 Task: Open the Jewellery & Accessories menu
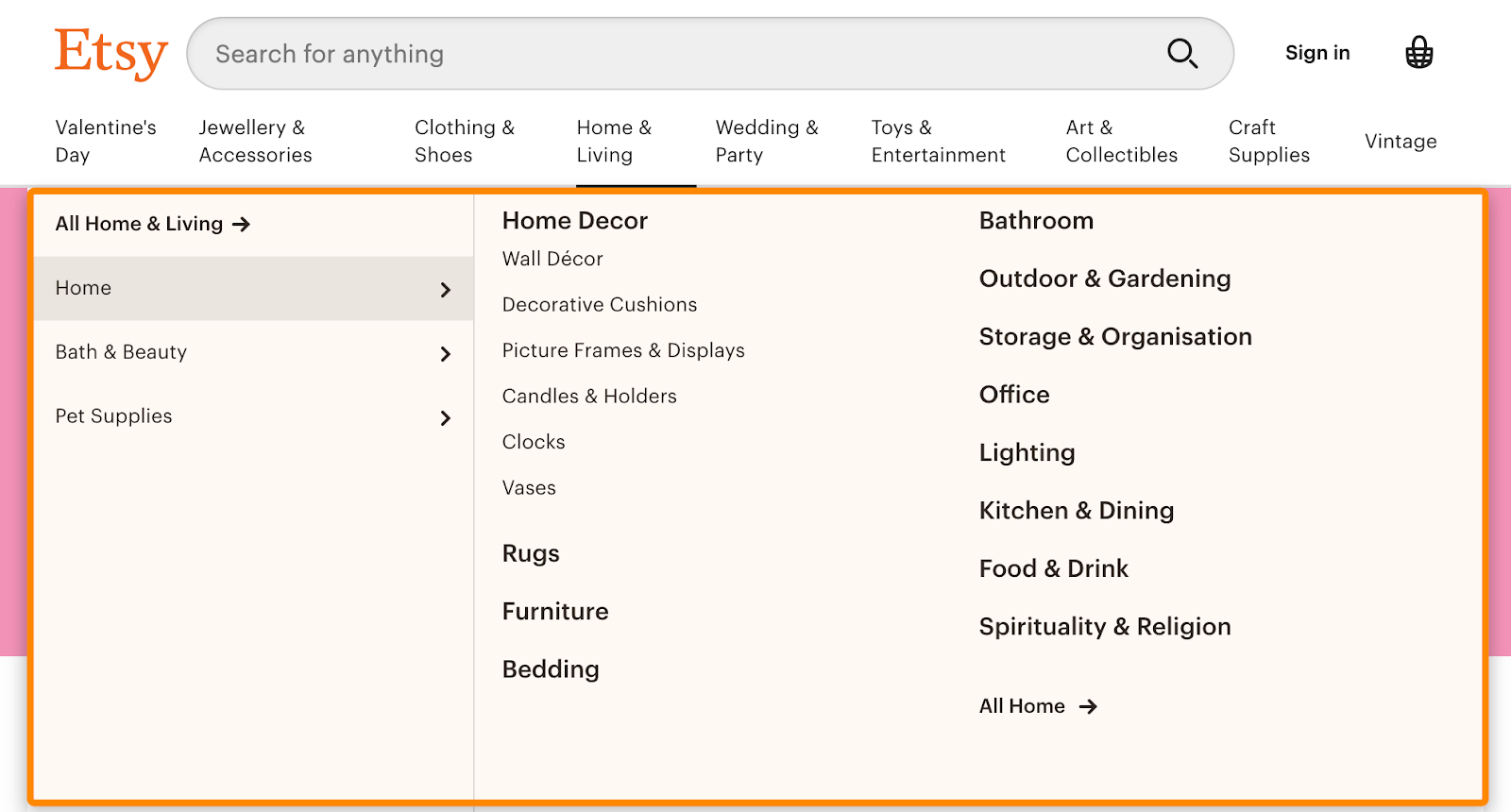[x=255, y=142]
